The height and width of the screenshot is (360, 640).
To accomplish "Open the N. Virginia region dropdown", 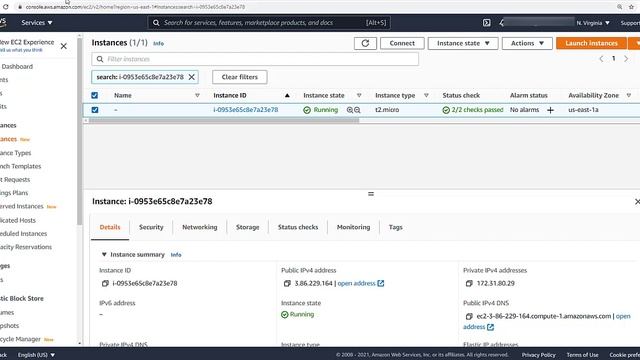I will [x=593, y=23].
